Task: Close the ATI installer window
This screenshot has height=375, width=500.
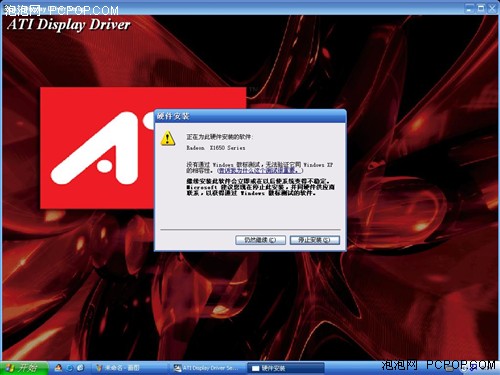Action: 492,8
